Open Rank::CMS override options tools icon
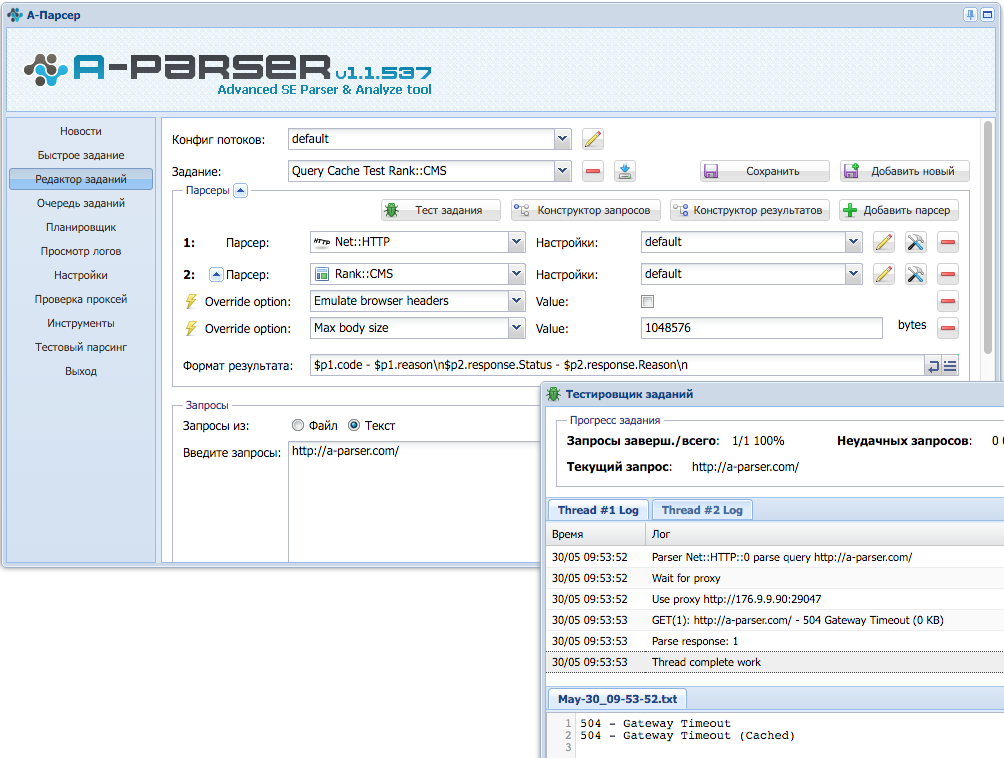Screen dimensions: 1004x758 click(916, 274)
